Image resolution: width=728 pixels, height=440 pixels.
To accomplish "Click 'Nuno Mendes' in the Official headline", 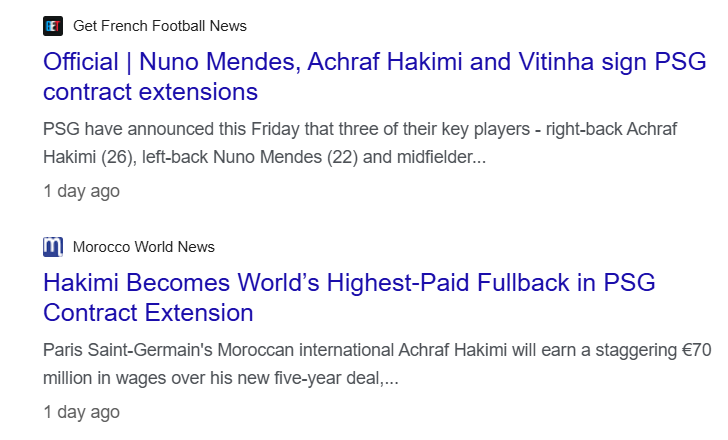I will (217, 62).
